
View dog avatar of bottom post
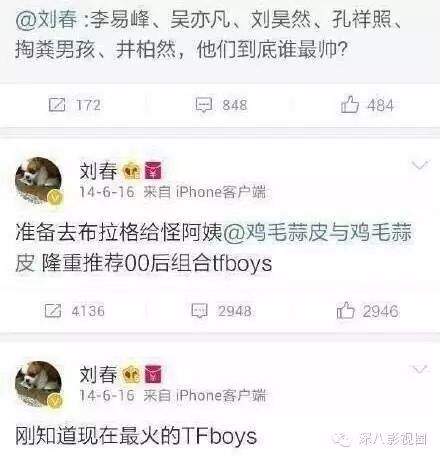click(39, 384)
